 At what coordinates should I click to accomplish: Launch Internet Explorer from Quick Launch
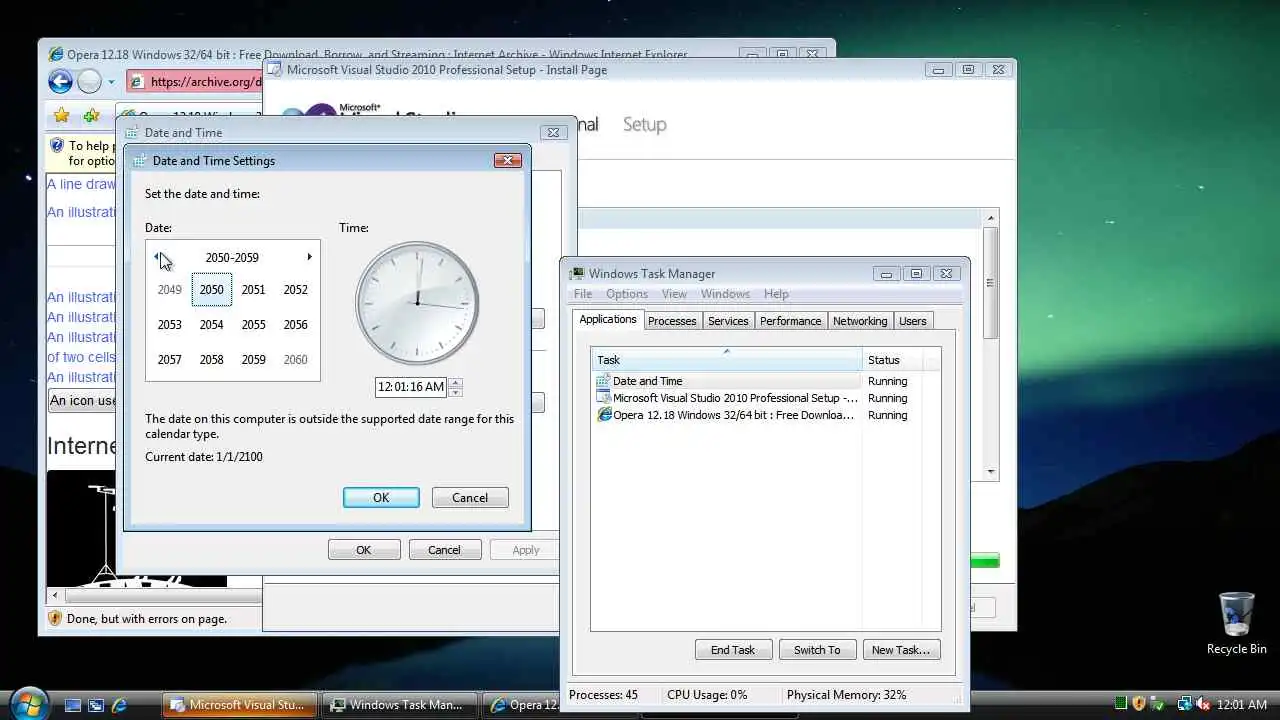119,705
